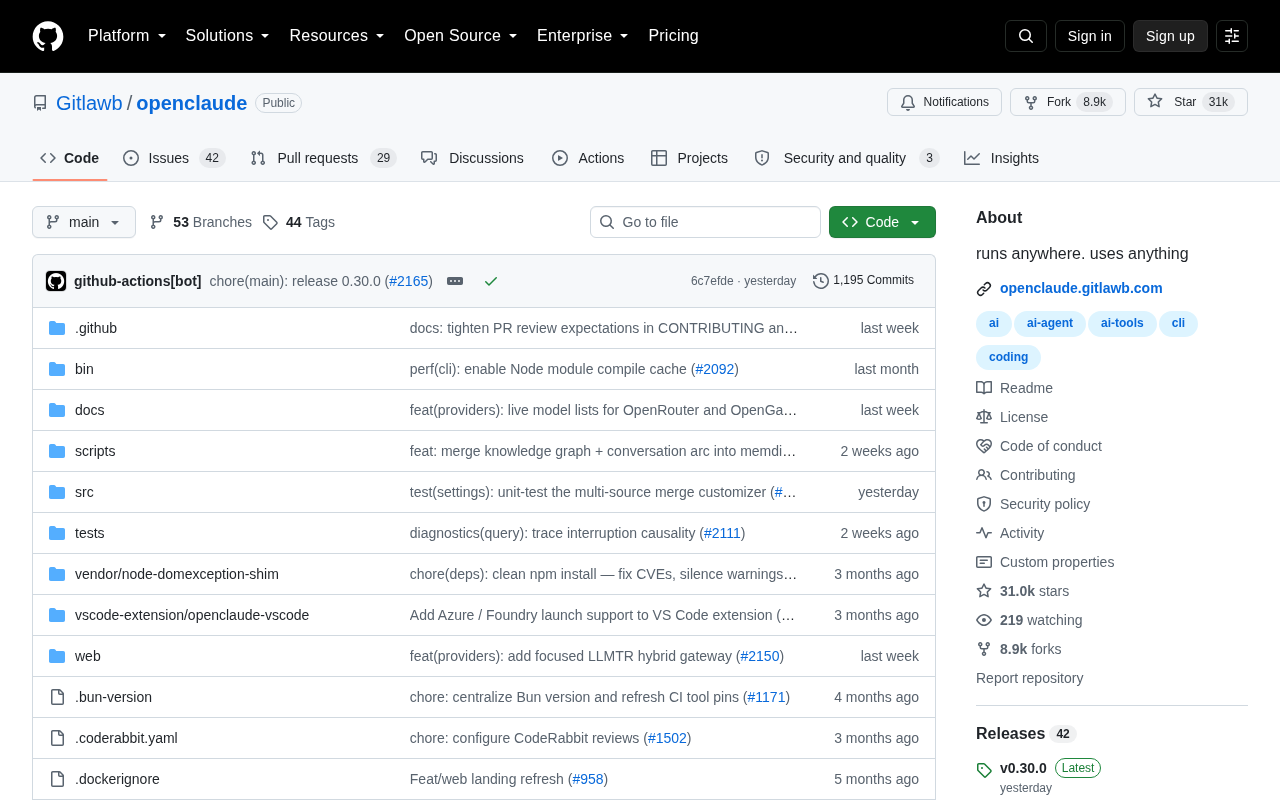Viewport: 1280px width, 800px height.
Task: Open the appearance settings sliders icon
Action: click(x=1232, y=36)
